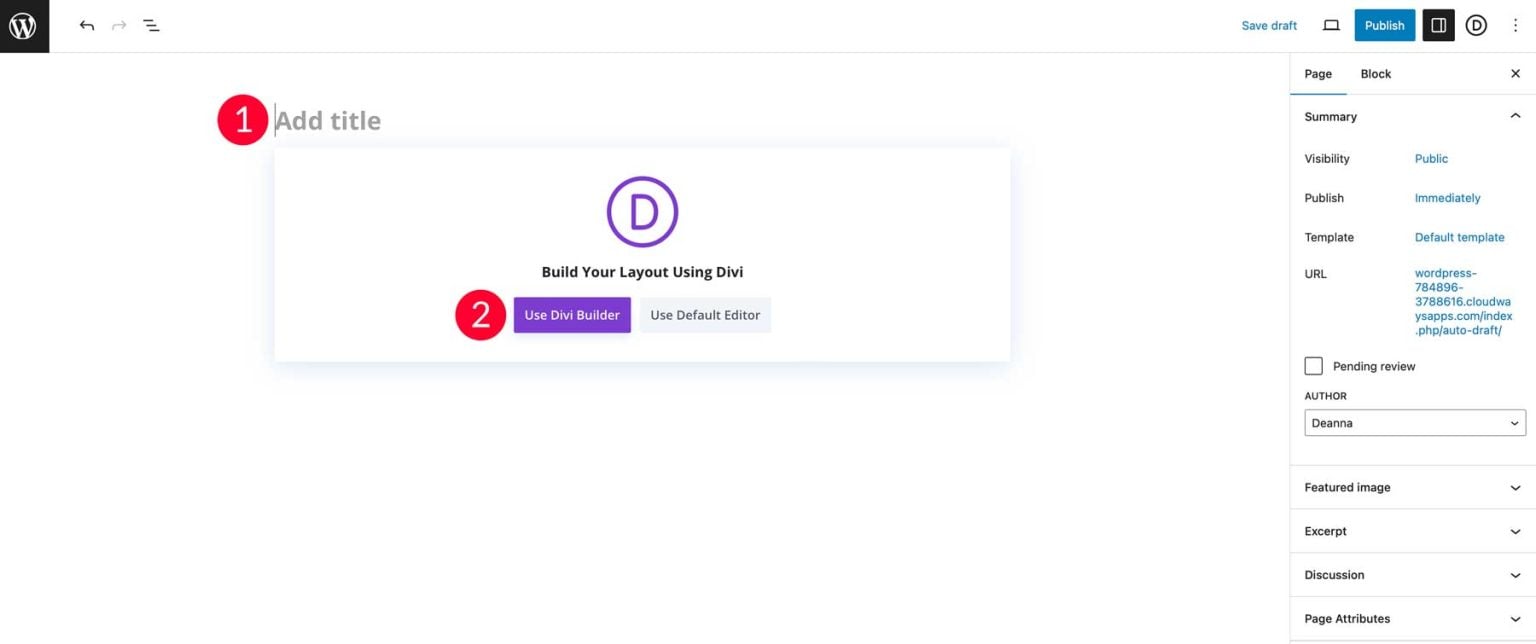Expand the Discussion section
Screen dimensions: 1536x644
pos(1413,575)
